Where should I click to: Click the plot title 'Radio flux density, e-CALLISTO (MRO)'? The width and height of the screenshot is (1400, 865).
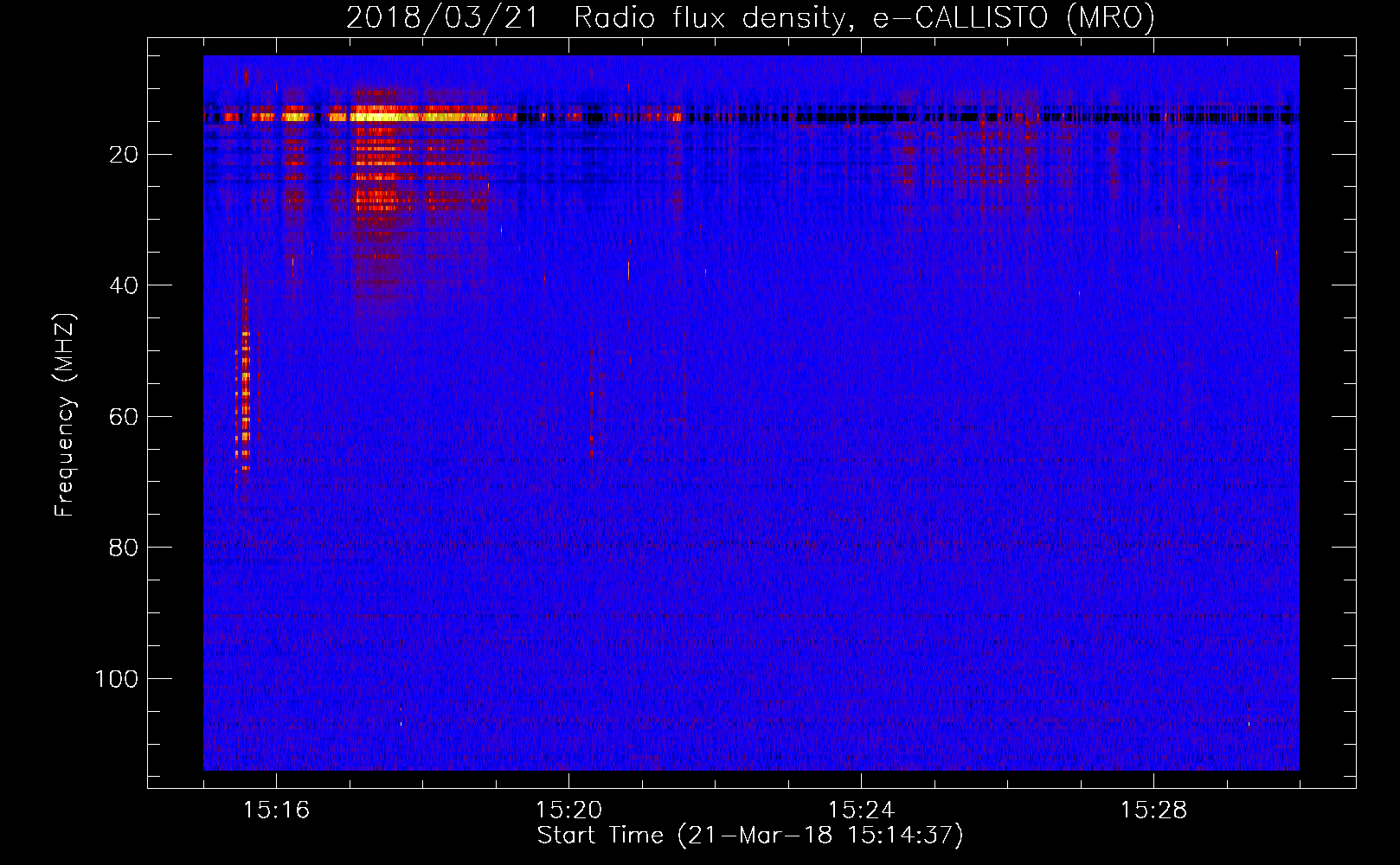[864, 18]
